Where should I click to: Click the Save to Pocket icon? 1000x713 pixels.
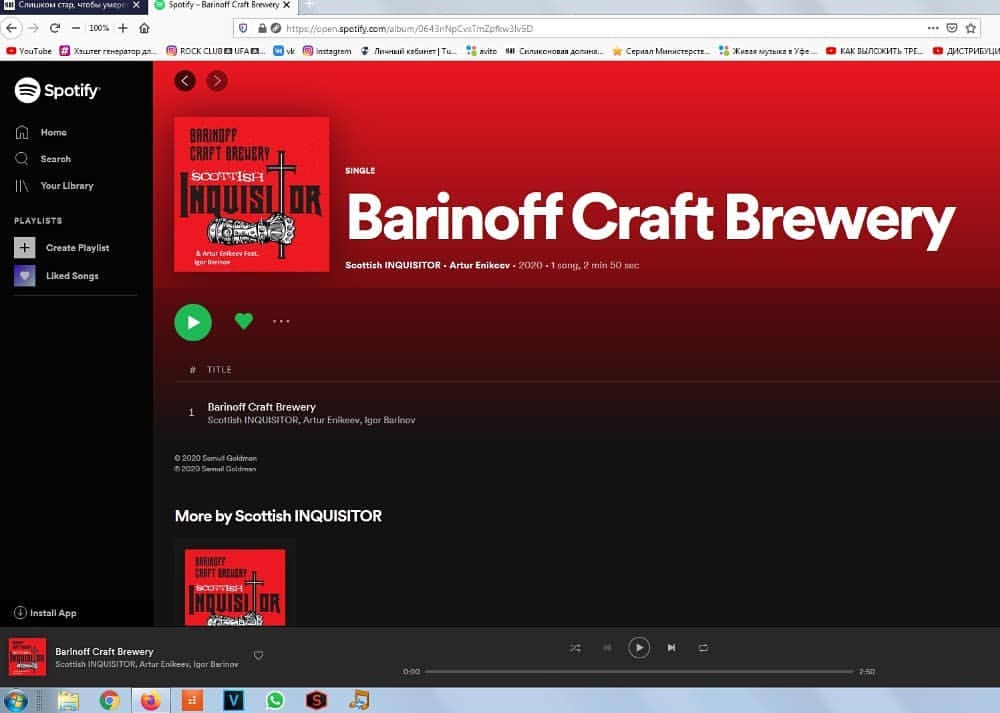click(952, 28)
